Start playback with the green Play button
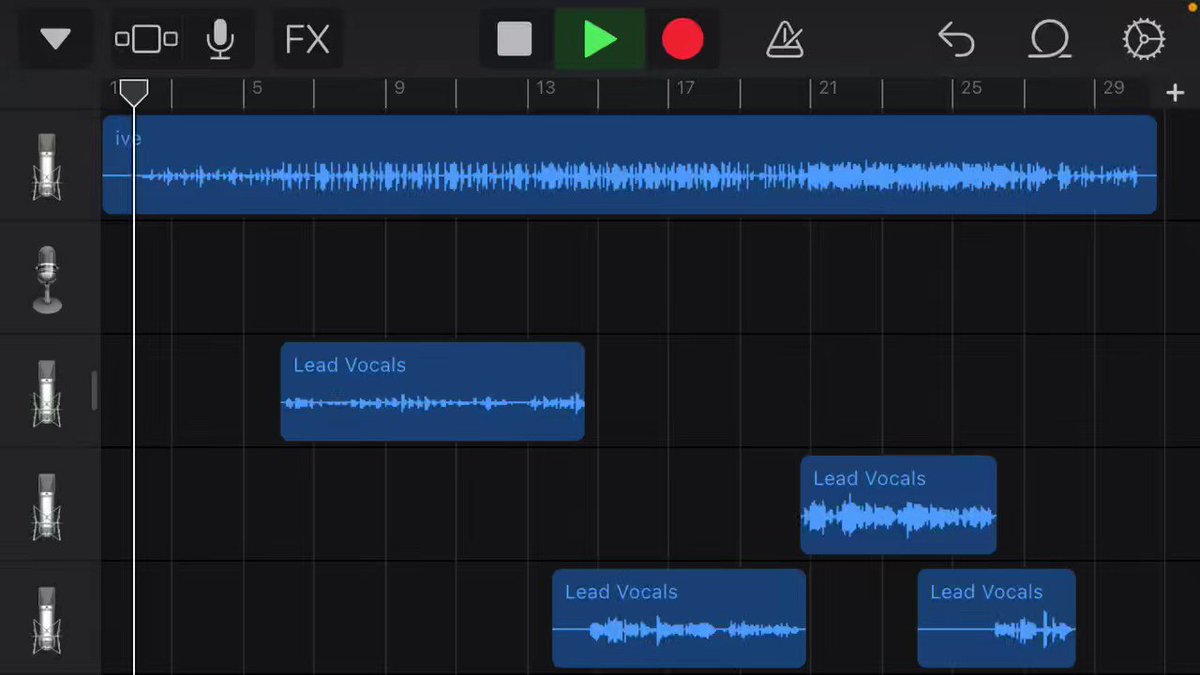Viewport: 1200px width, 675px height. (x=600, y=40)
